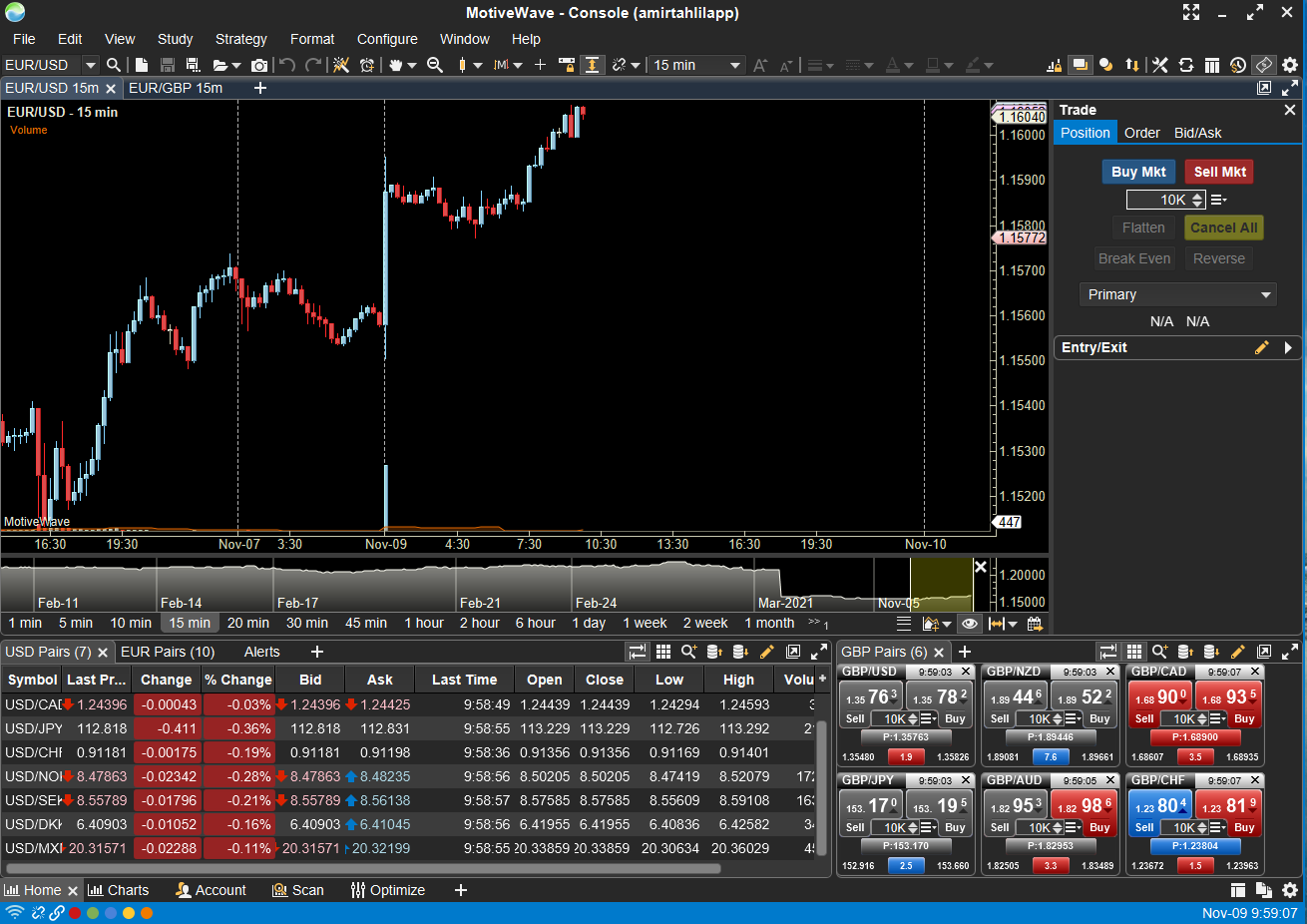Click grid view icon in USD Pairs panel
The image size is (1307, 924).
point(663,652)
